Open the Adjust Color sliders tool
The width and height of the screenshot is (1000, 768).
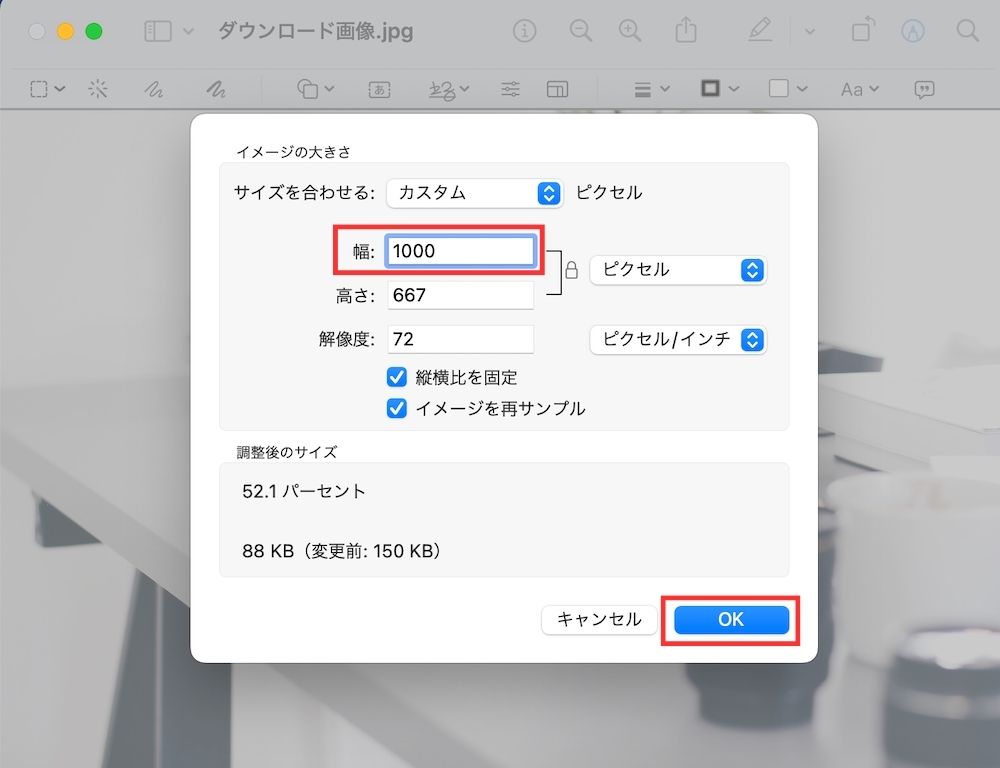coord(510,89)
